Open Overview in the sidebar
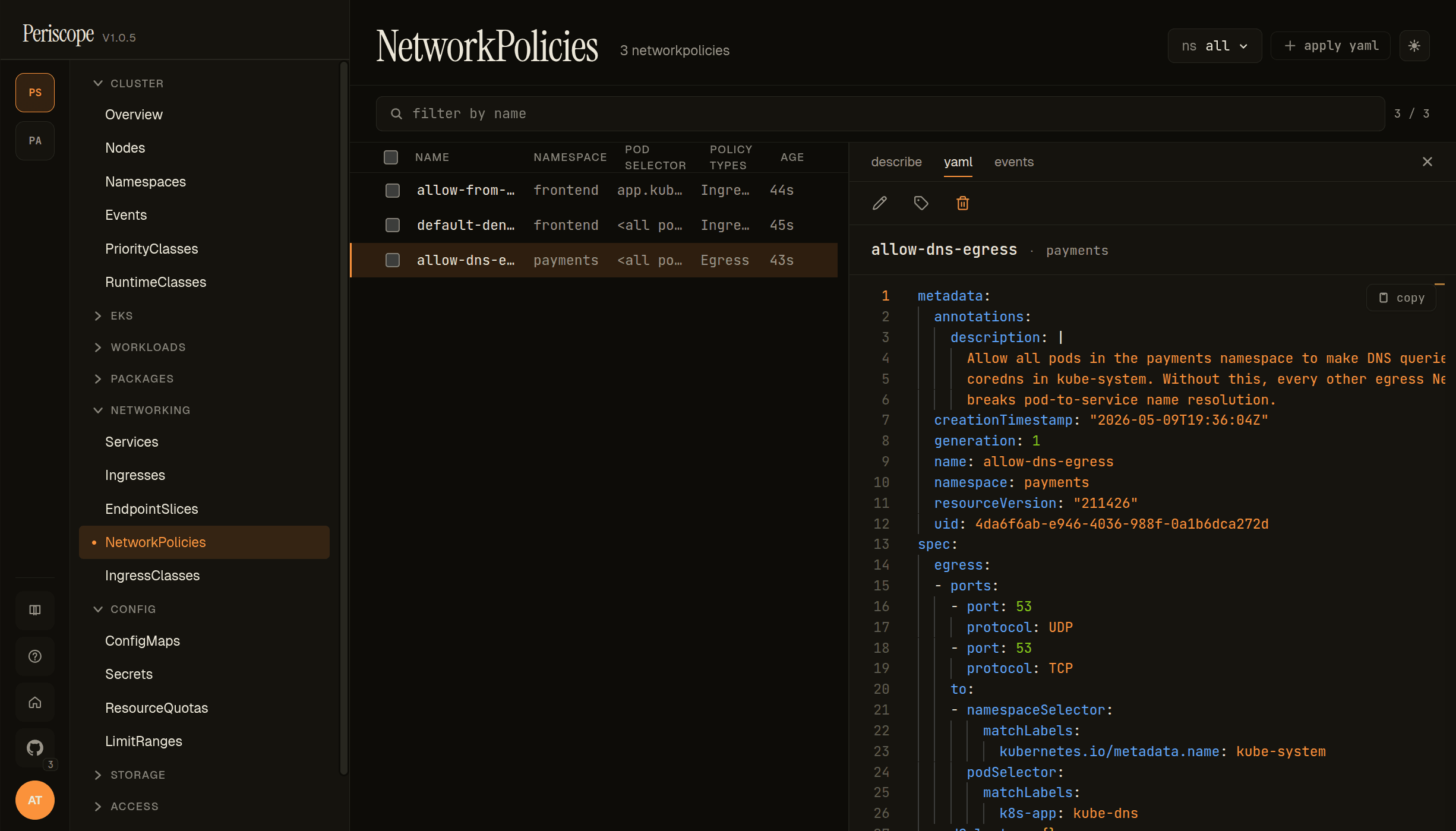Screen dimensions: 1456x831 pos(204,115)
